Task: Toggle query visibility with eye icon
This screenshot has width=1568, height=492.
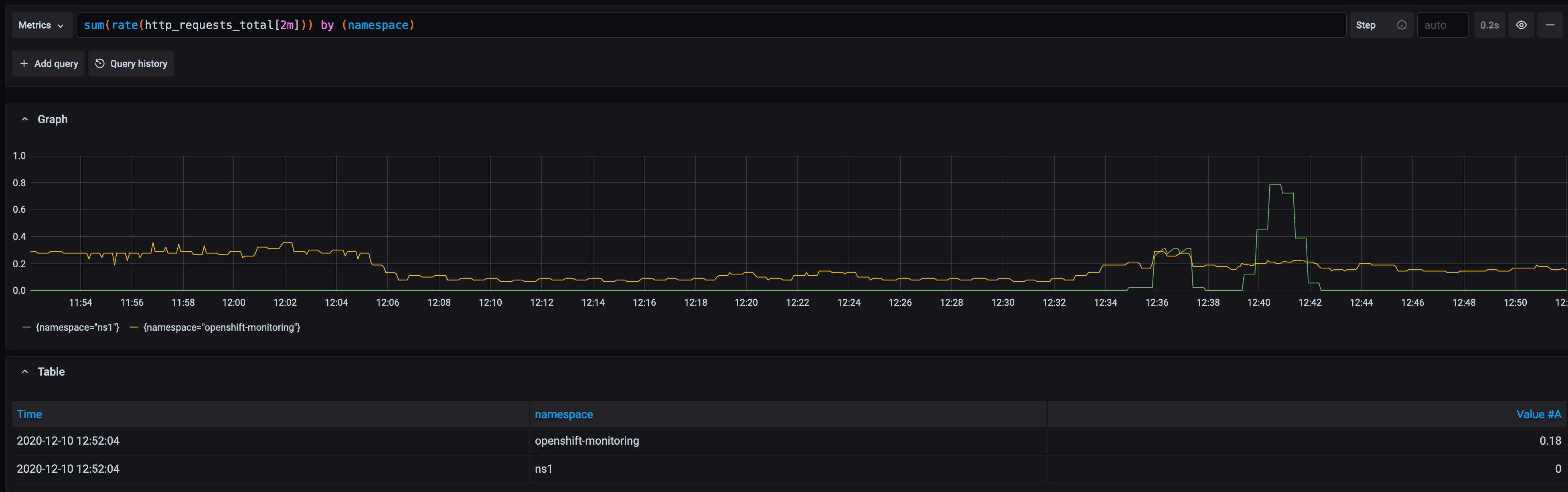Action: tap(1521, 25)
